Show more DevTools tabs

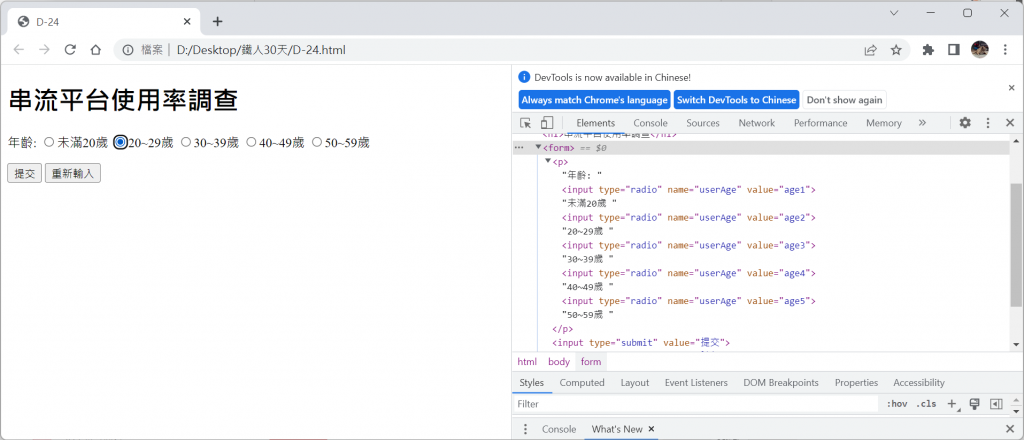click(x=922, y=123)
